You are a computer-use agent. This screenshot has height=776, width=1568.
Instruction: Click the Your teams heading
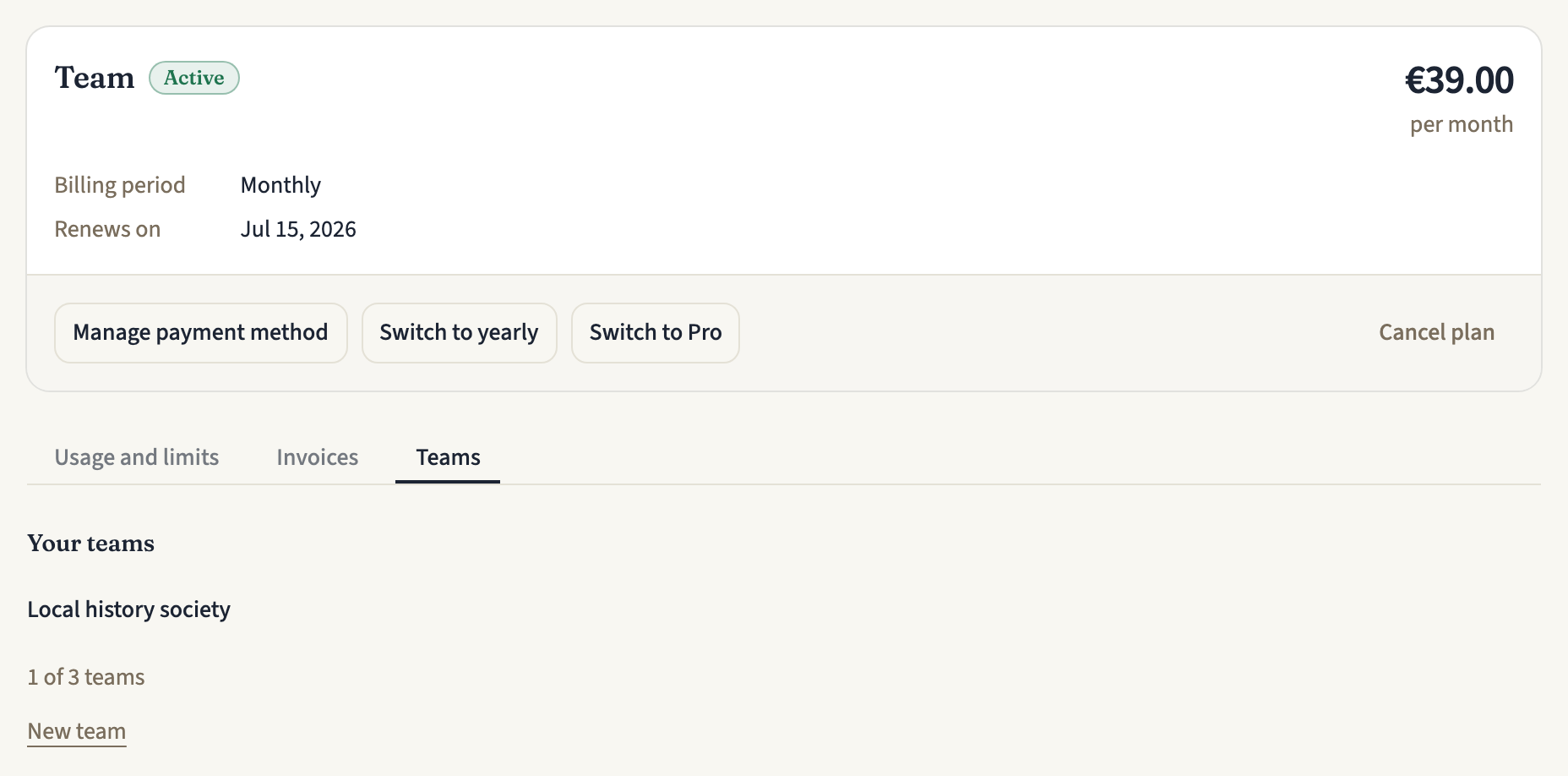coord(91,543)
